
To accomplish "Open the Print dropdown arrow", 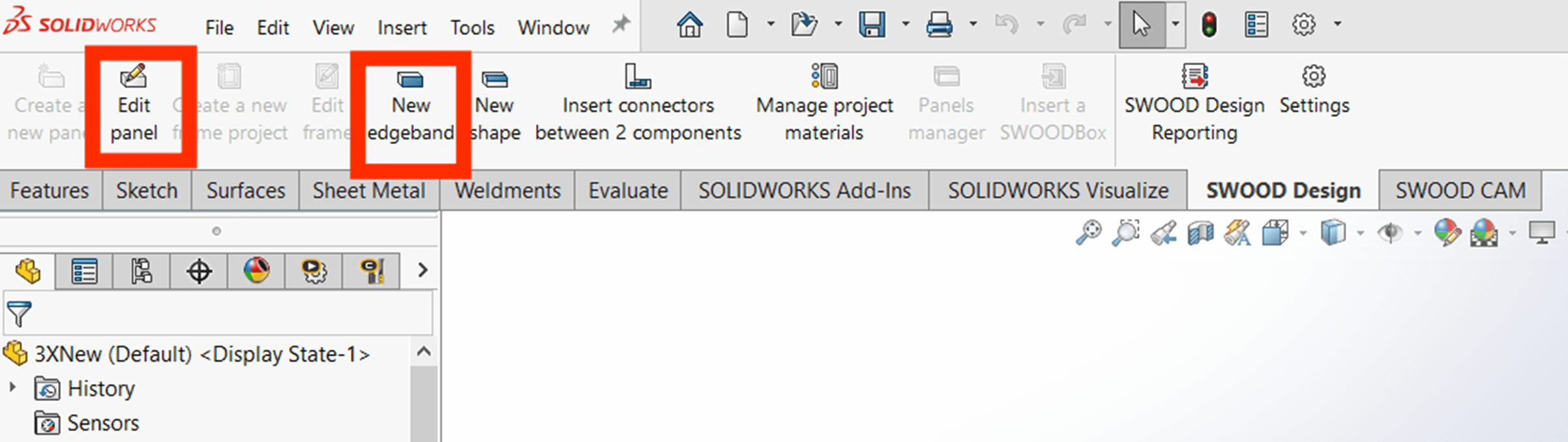I will click(x=973, y=24).
